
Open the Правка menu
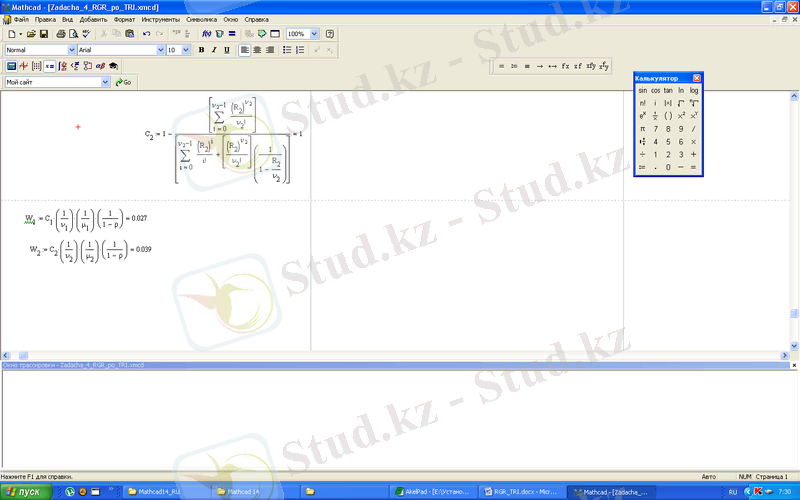[45, 19]
